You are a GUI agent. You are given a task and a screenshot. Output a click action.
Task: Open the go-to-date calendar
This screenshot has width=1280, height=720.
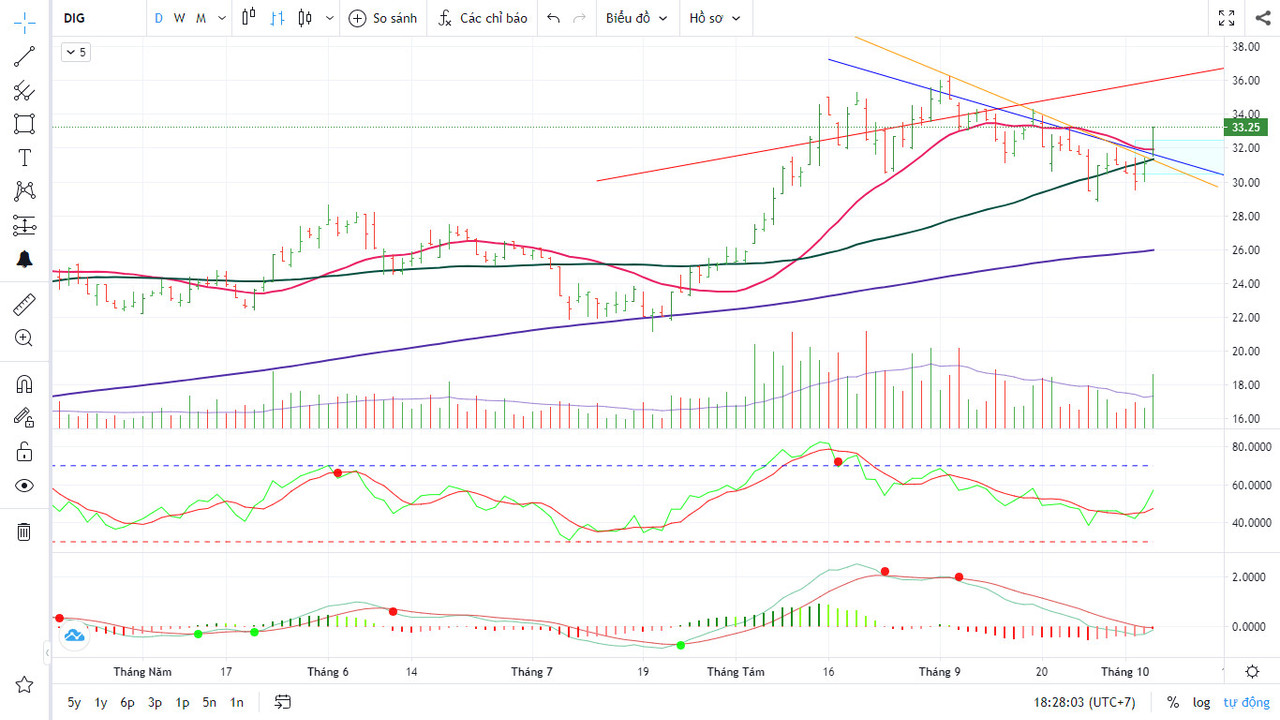(283, 702)
